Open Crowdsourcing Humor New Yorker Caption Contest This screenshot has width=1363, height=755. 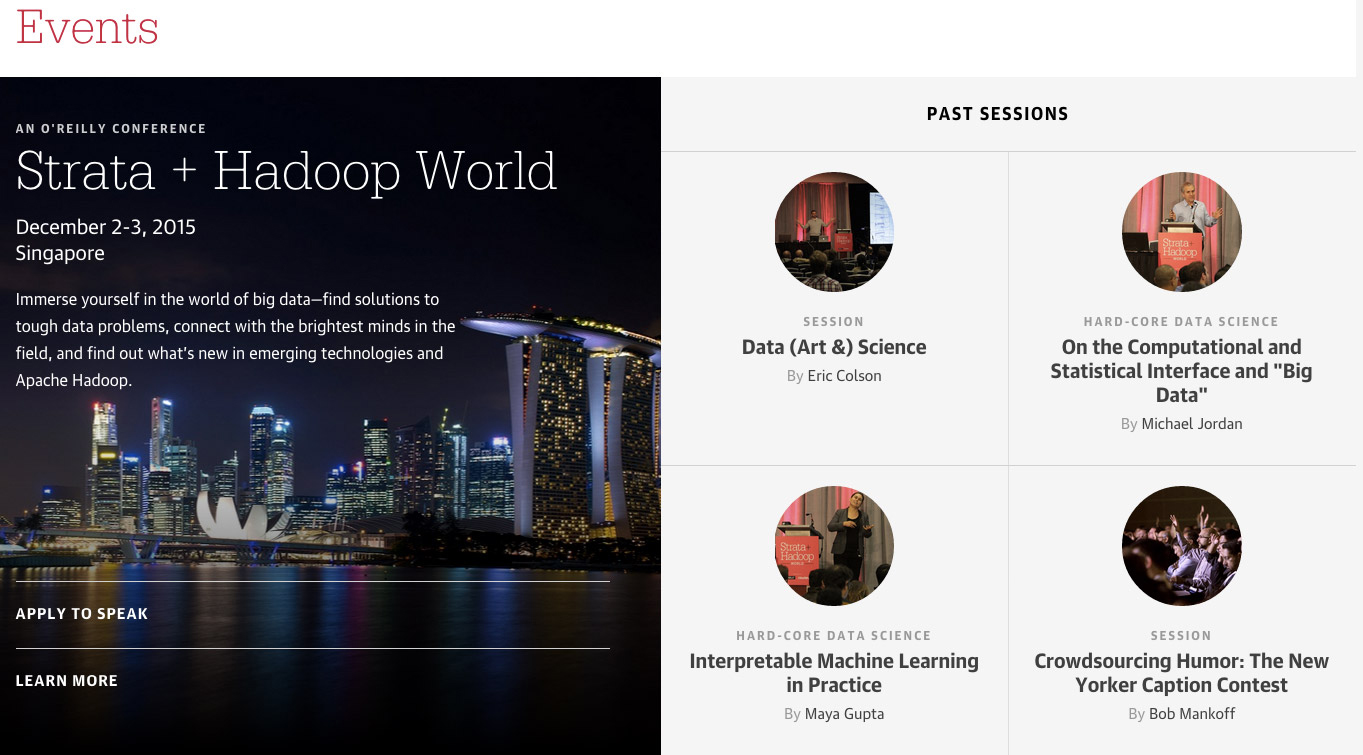coord(1181,673)
